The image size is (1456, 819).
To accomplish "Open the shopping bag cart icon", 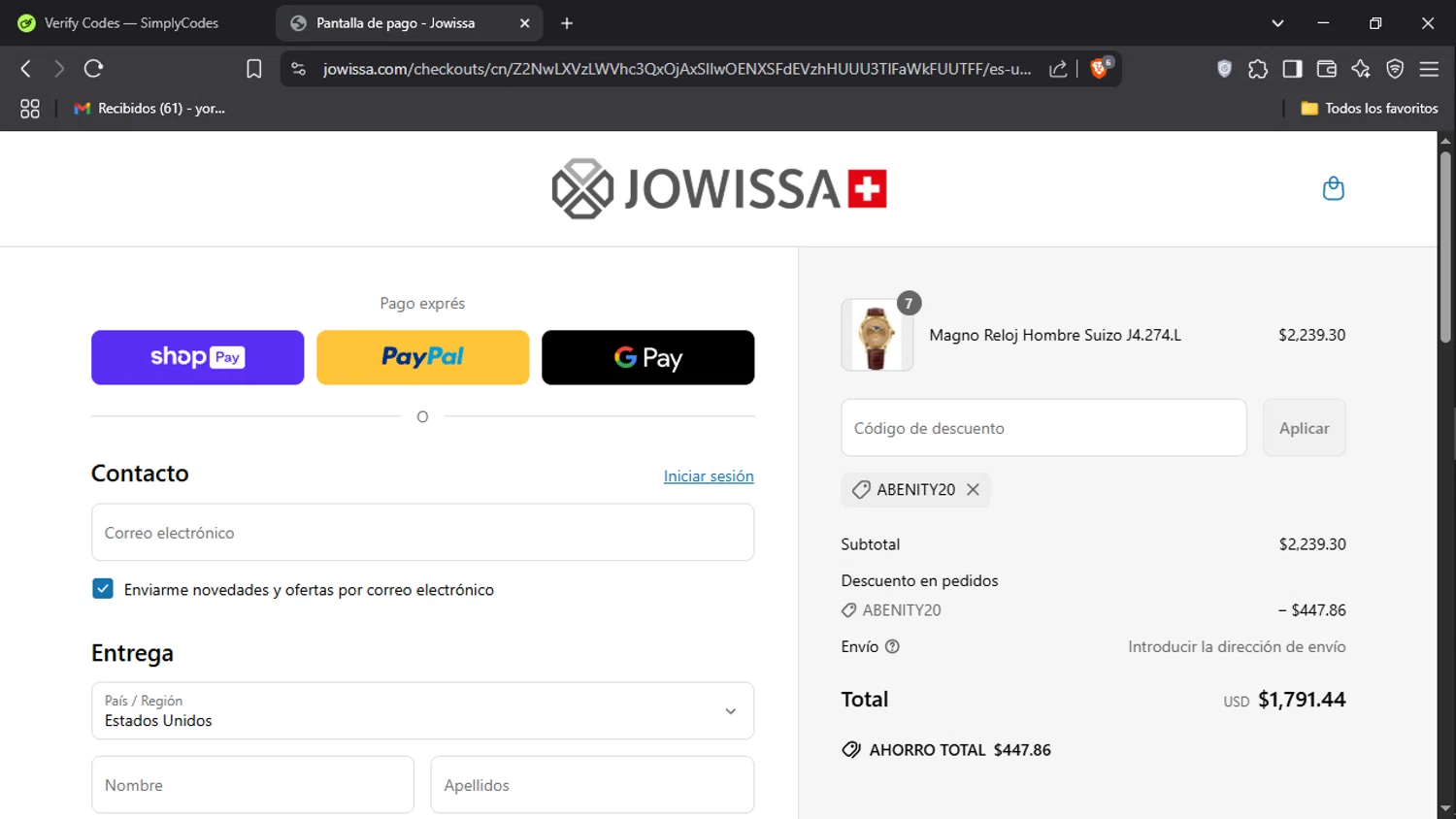I will (1334, 188).
